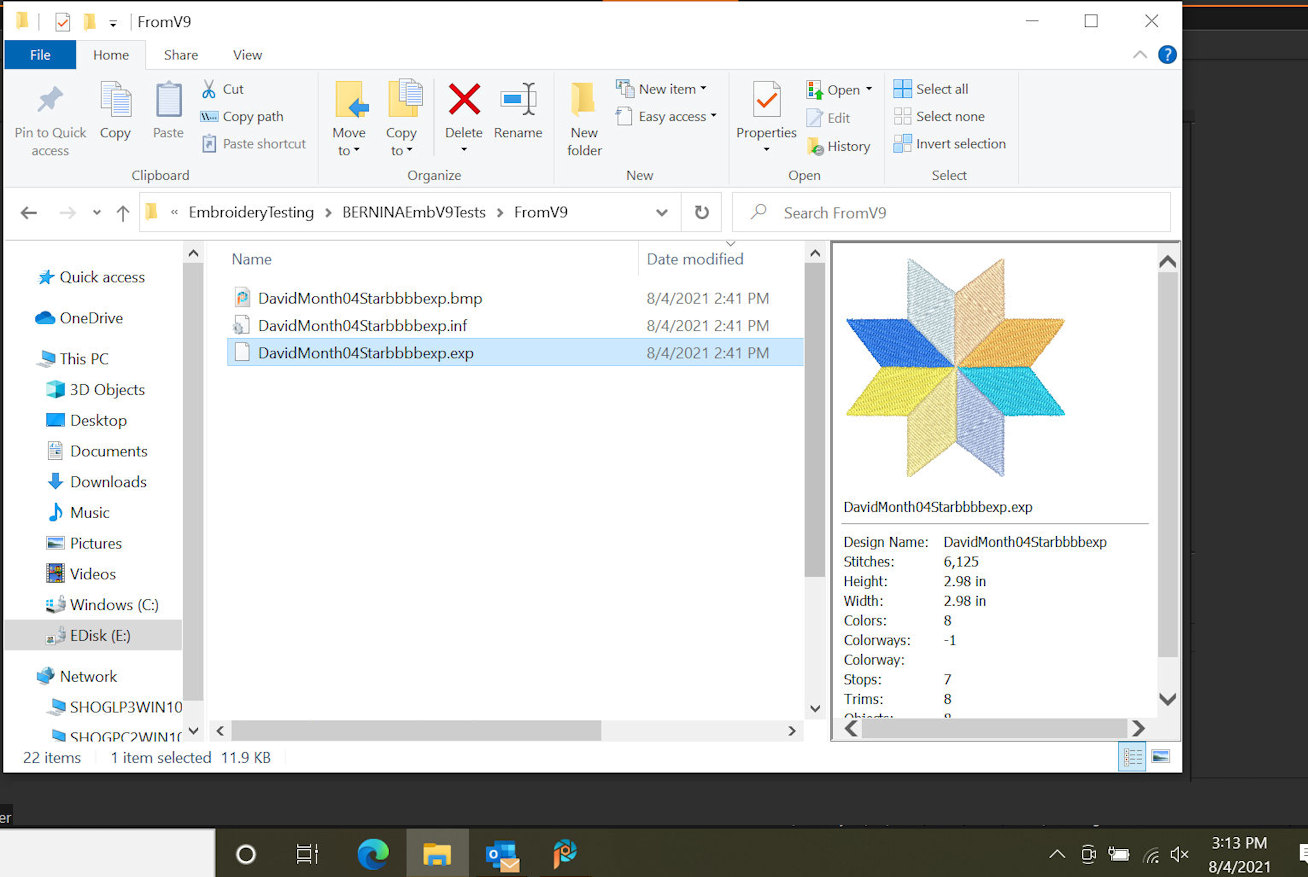This screenshot has height=877, width=1308.
Task: Sort by Date modified column header
Action: click(x=695, y=259)
